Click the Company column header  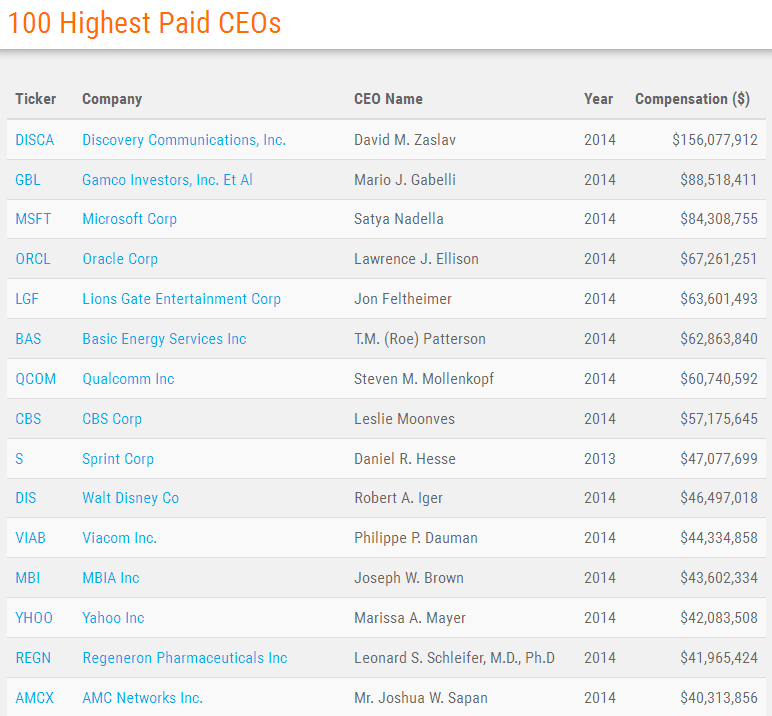pyautogui.click(x=112, y=99)
